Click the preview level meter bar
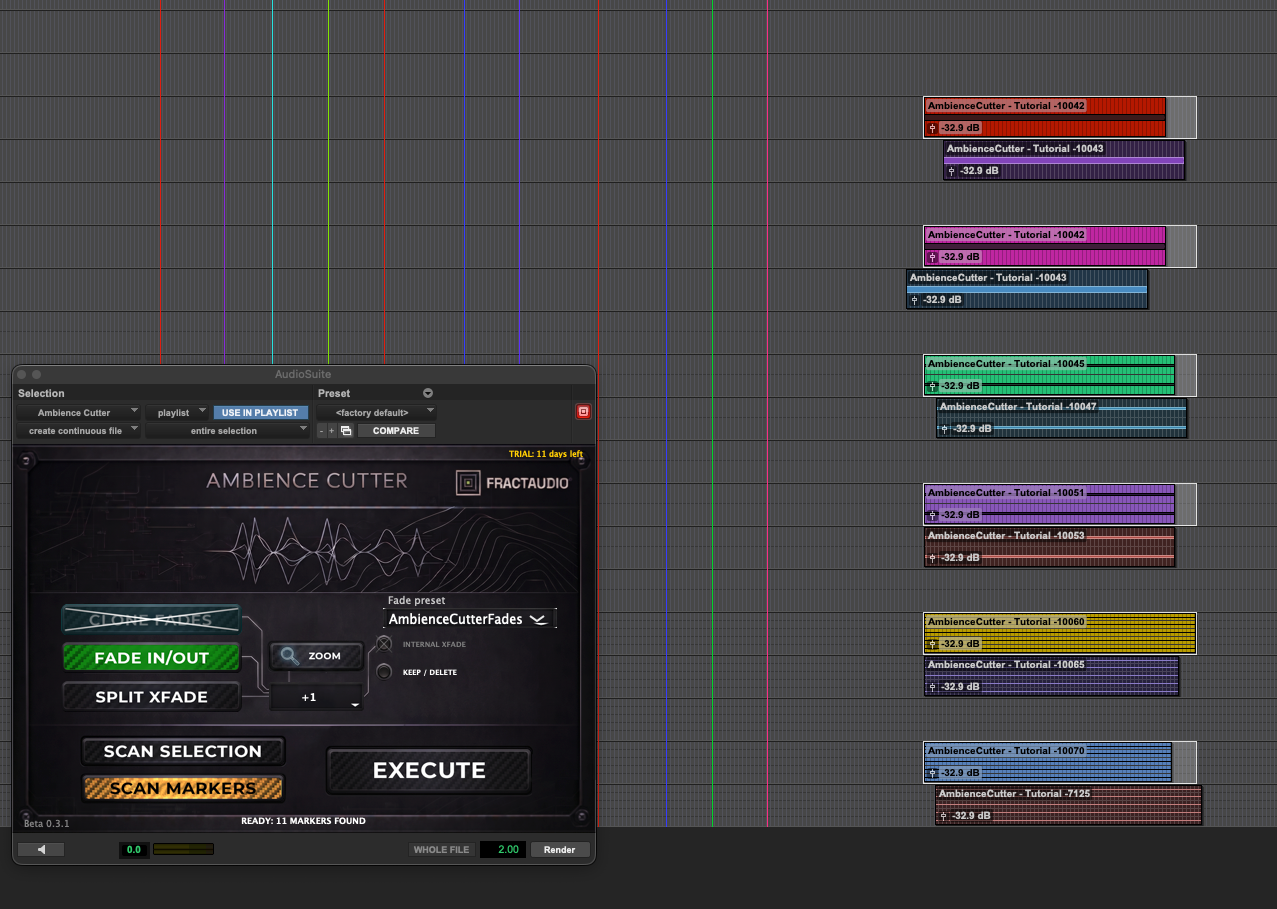 coord(183,849)
